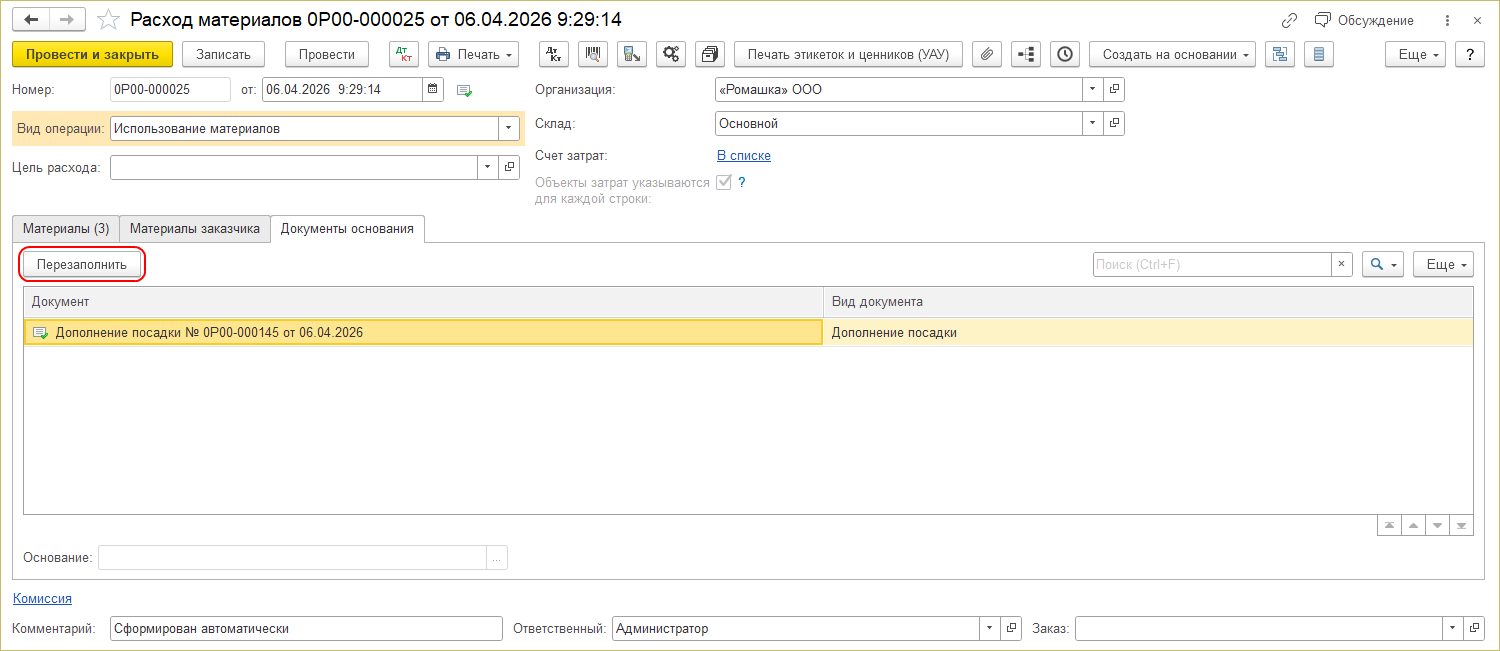Click the posted document status icon
1500x651 pixels.
pos(464,90)
